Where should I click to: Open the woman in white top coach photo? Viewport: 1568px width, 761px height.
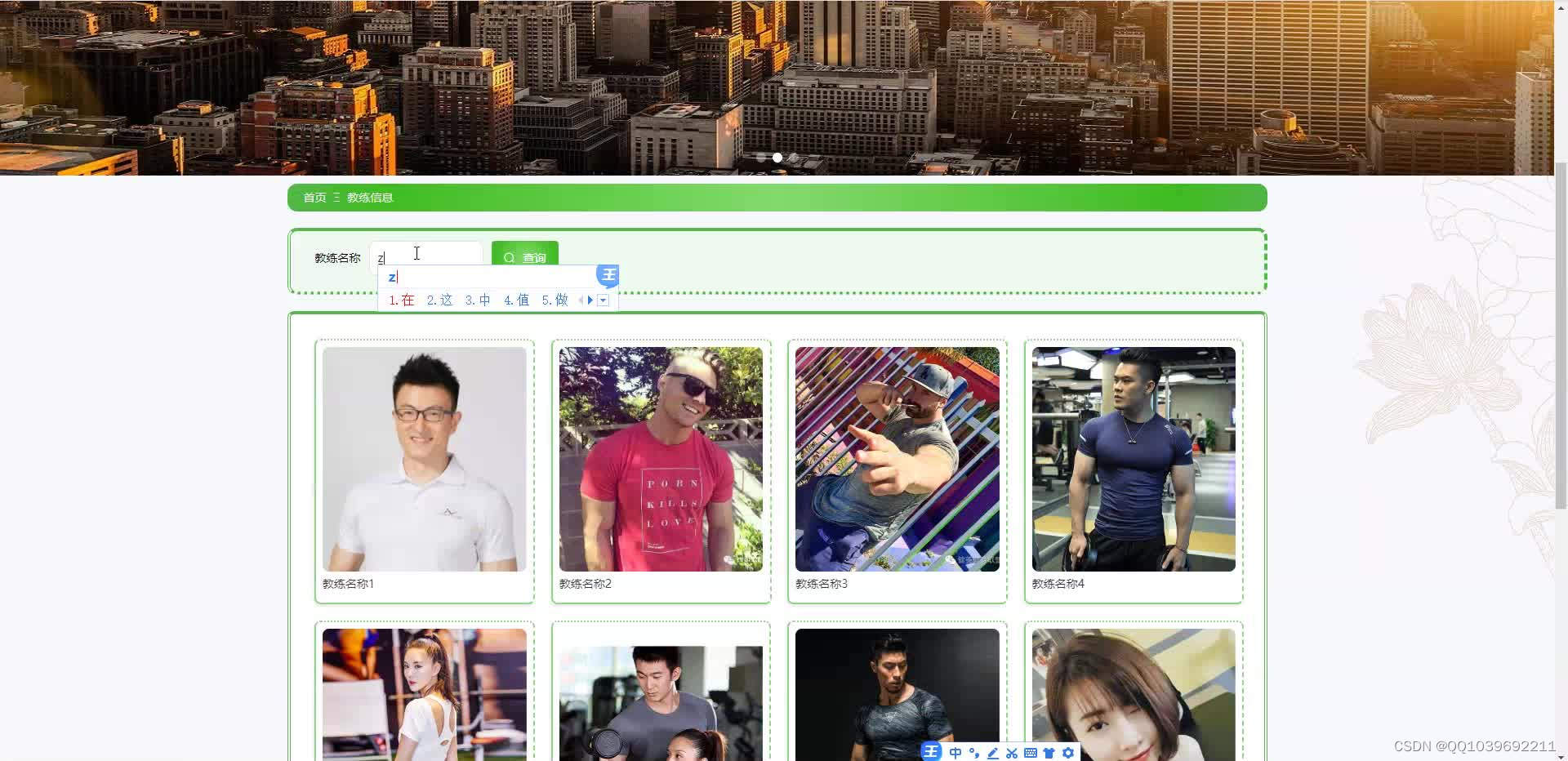[425, 695]
